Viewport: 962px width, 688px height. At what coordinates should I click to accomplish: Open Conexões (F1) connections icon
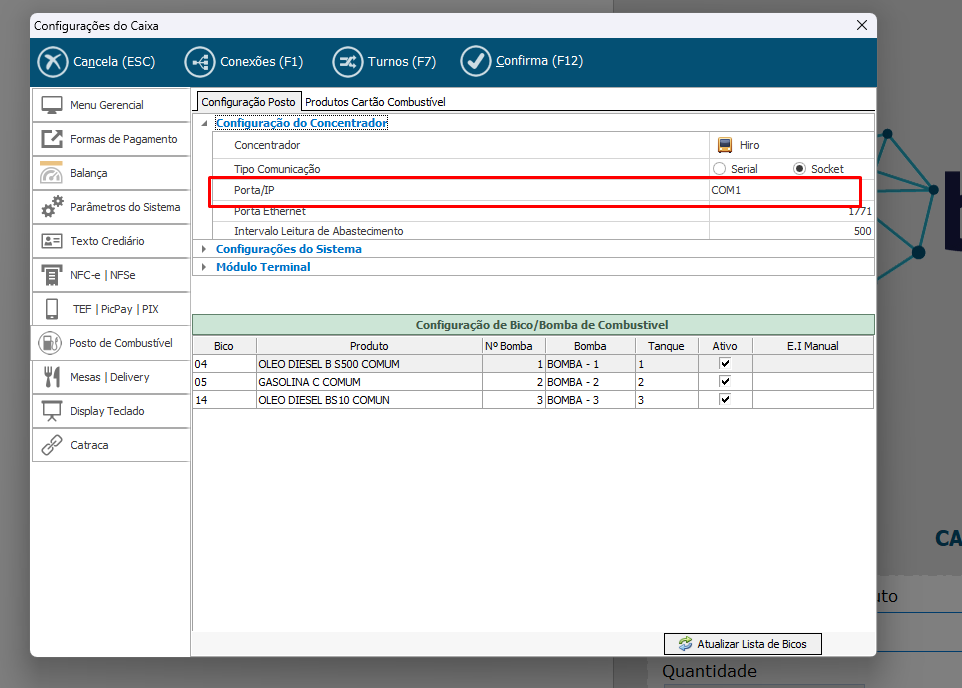tap(200, 62)
